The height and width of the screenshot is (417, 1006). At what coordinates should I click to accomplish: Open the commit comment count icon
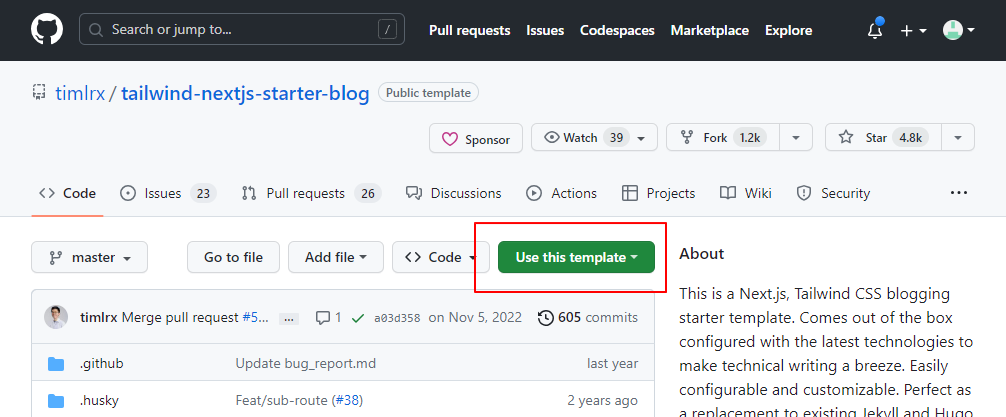tap(328, 318)
